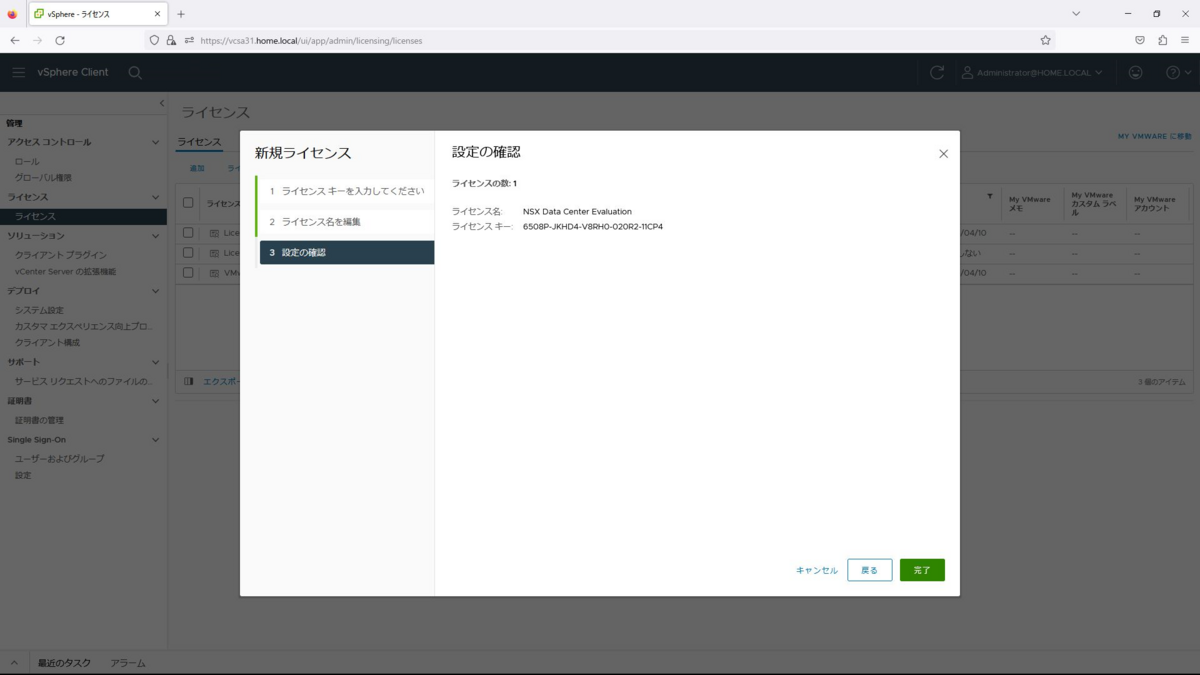The image size is (1200, 675).
Task: Toggle the select-all checkbox in license table header
Action: [x=188, y=203]
